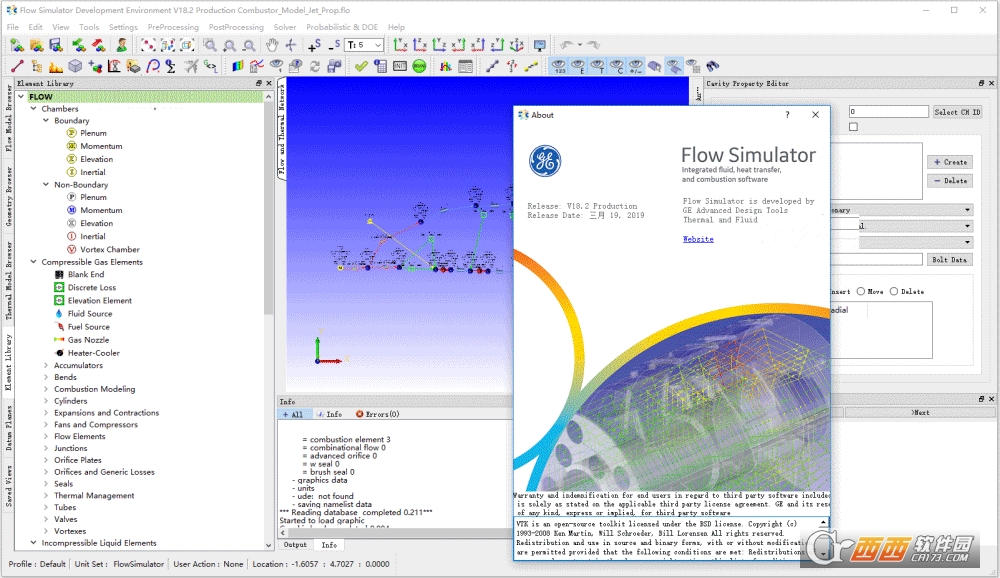Expand the Accumulators tree node

tap(46, 365)
